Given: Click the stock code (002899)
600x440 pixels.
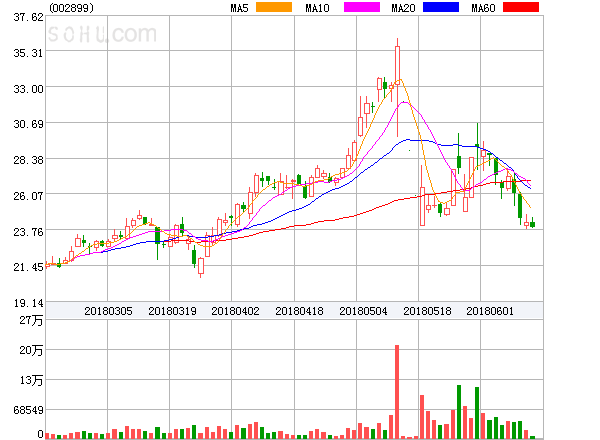Looking at the screenshot, I should [72, 8].
